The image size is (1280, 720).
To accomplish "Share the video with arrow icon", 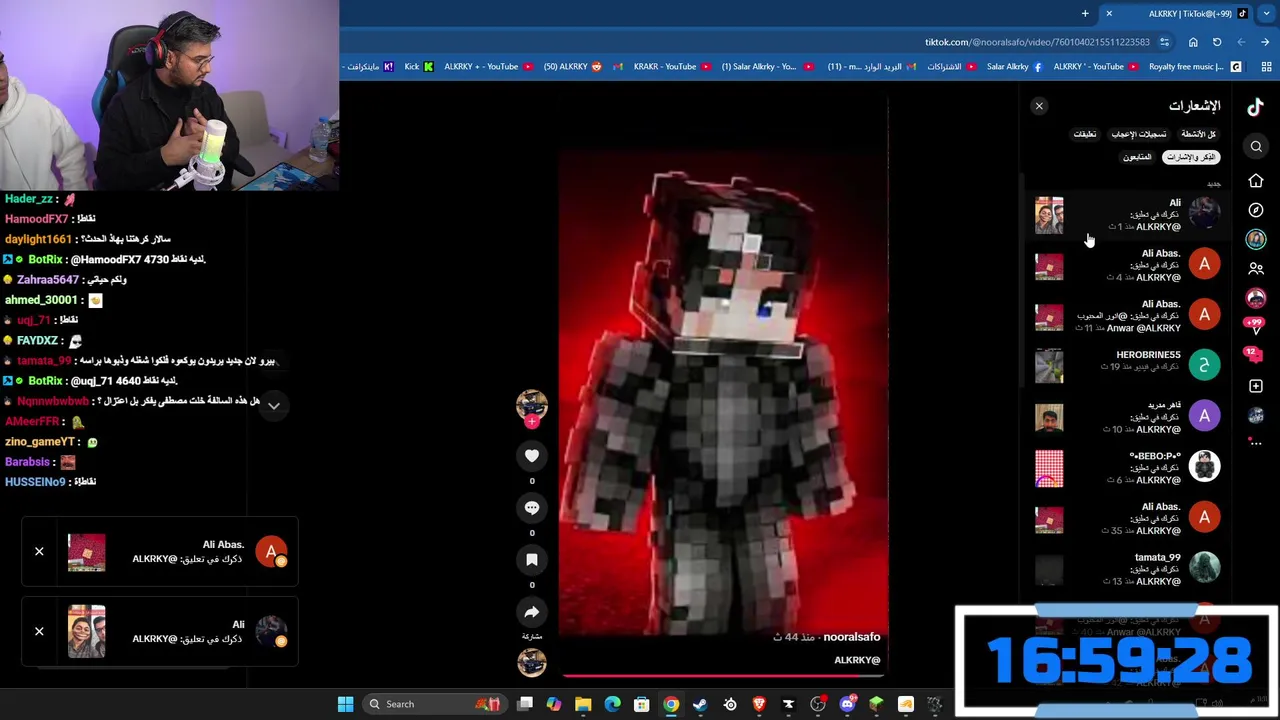I will point(532,612).
